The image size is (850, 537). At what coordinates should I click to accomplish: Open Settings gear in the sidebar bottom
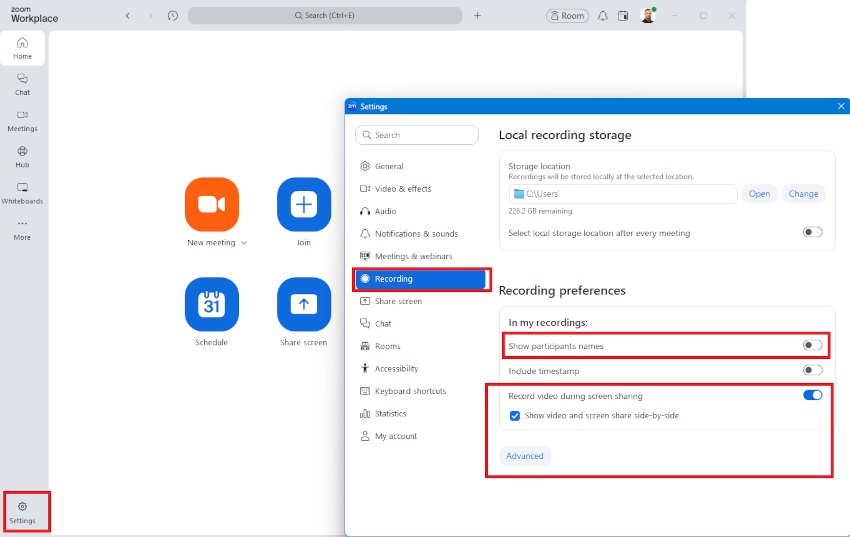22,512
